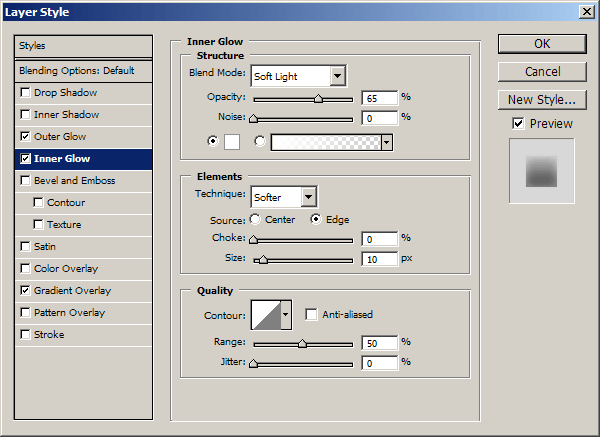Click the contour curve thumbnail
600x437 pixels.
[x=265, y=314]
